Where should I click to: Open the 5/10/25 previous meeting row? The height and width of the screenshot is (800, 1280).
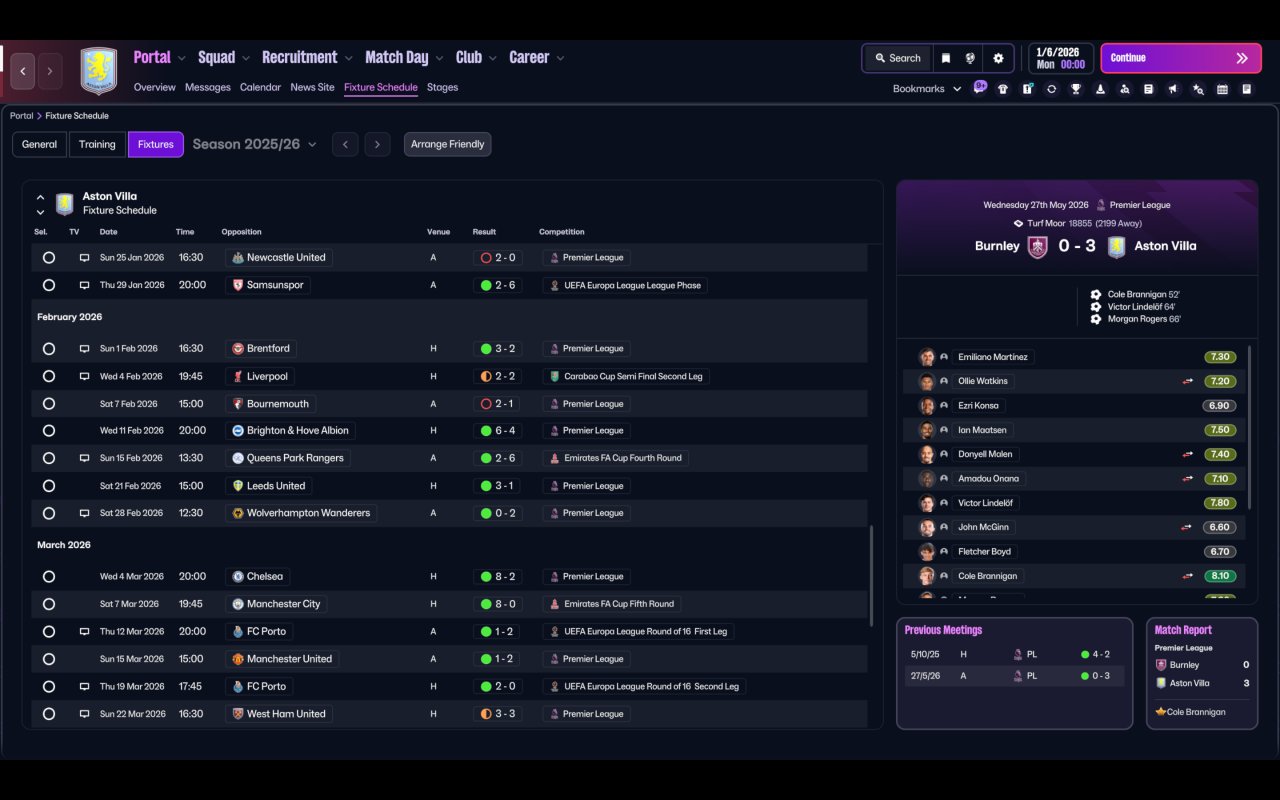click(x=1014, y=654)
